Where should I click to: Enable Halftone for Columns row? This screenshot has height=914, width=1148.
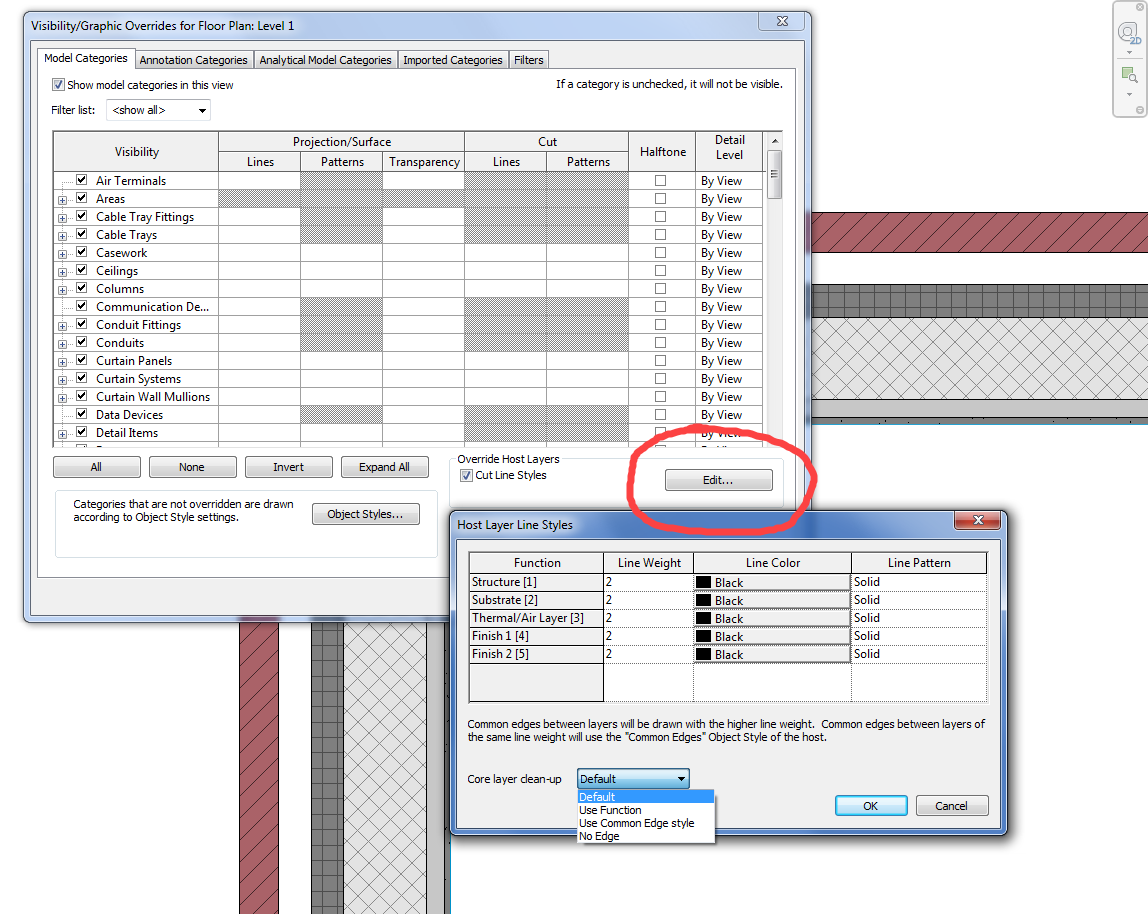[x=660, y=289]
